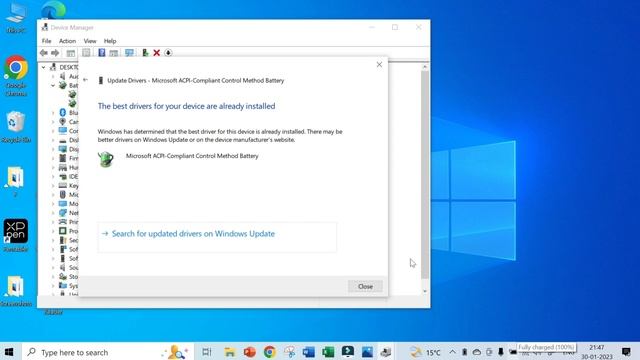This screenshot has width=640, height=360.
Task: Click the Task View taskbar icon
Action: (x=207, y=351)
